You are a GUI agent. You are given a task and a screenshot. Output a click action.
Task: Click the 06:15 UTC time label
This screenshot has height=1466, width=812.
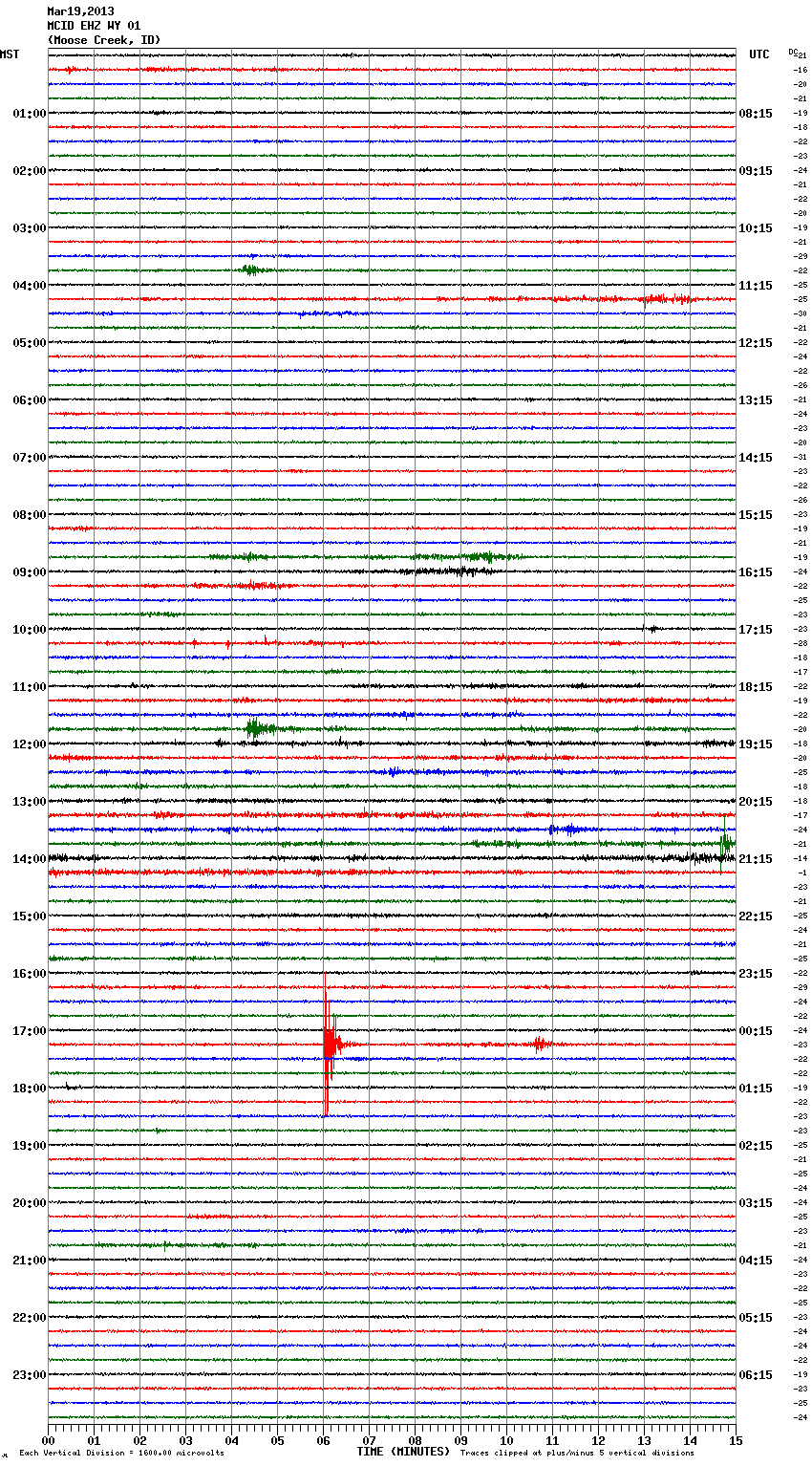pyautogui.click(x=756, y=1375)
